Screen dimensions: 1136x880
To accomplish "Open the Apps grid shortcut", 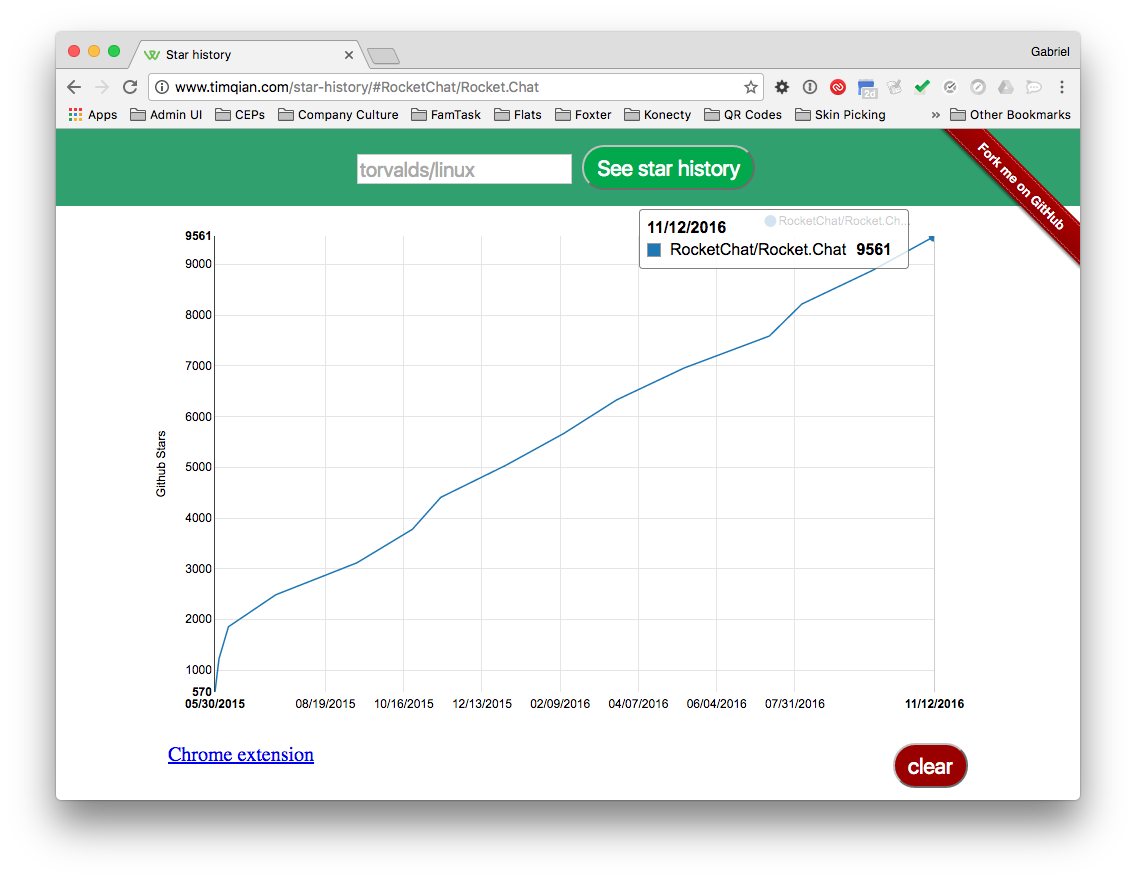I will coord(93,114).
